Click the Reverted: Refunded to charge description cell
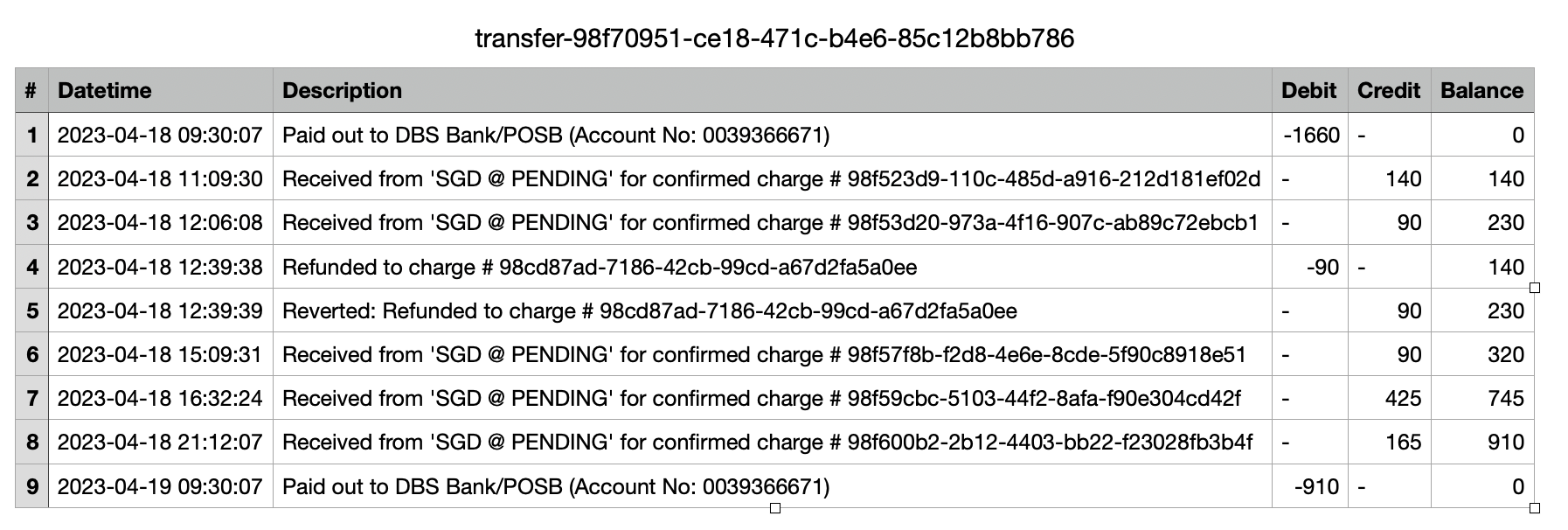Viewport: 1568px width, 530px height. pyautogui.click(x=773, y=310)
